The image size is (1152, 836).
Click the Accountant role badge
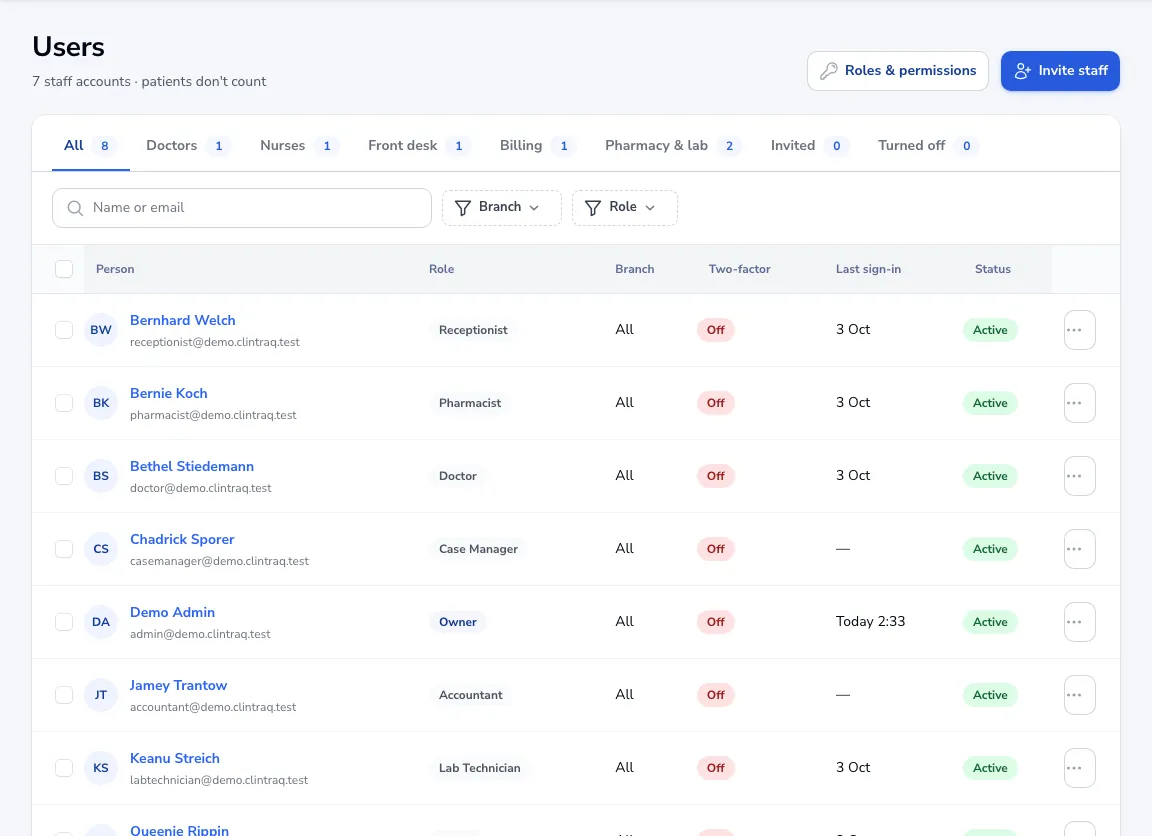[x=471, y=695]
